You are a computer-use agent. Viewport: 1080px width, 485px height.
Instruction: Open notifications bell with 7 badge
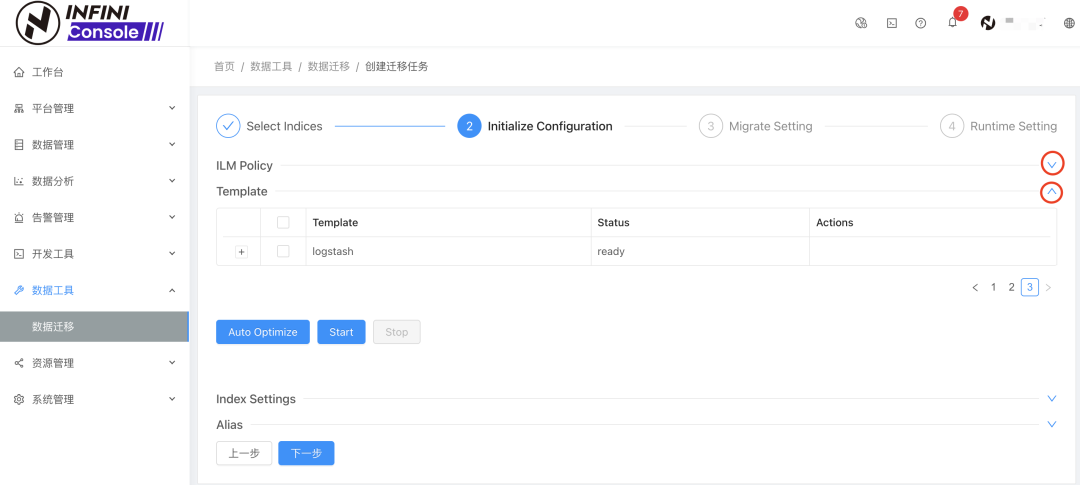(x=953, y=21)
